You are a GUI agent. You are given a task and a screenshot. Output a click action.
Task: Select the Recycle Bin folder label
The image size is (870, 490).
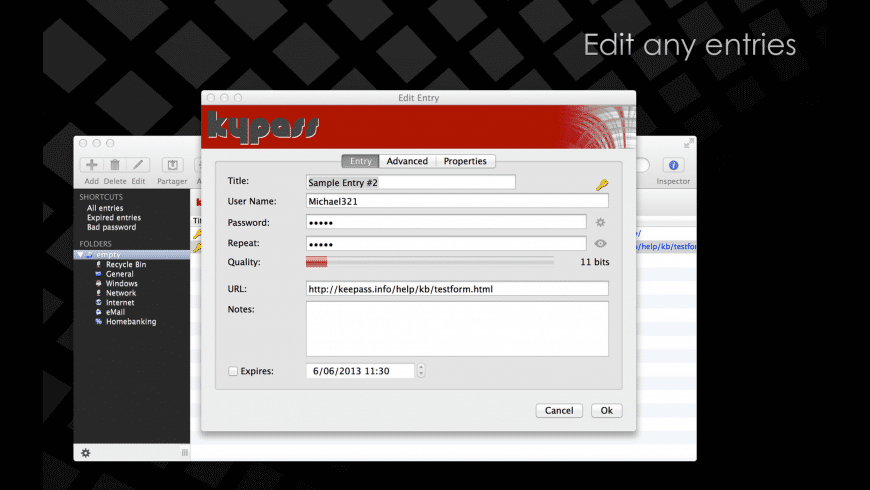click(126, 265)
